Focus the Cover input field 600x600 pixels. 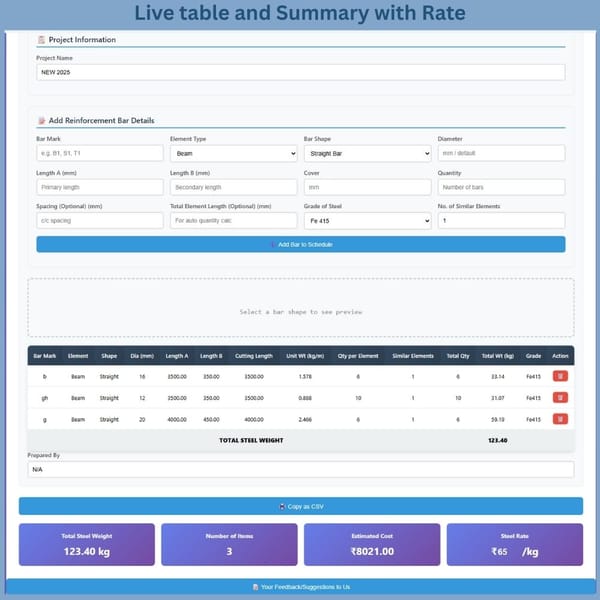(x=367, y=187)
